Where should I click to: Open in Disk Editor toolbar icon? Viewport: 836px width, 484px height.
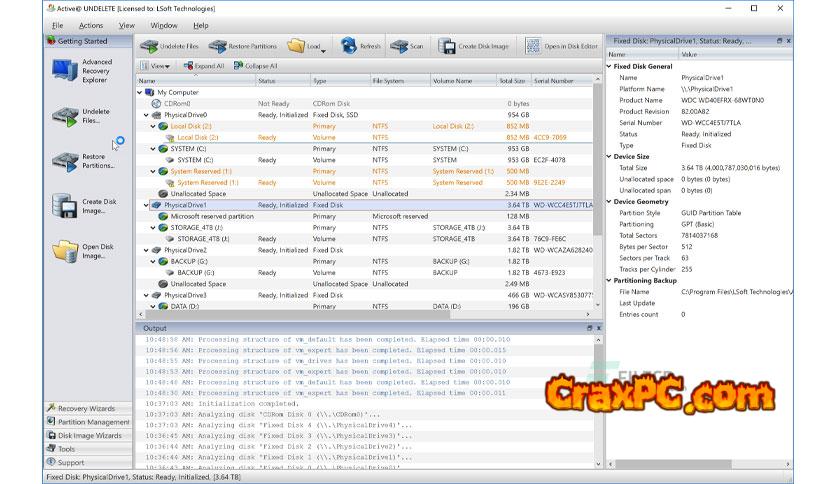coord(562,46)
